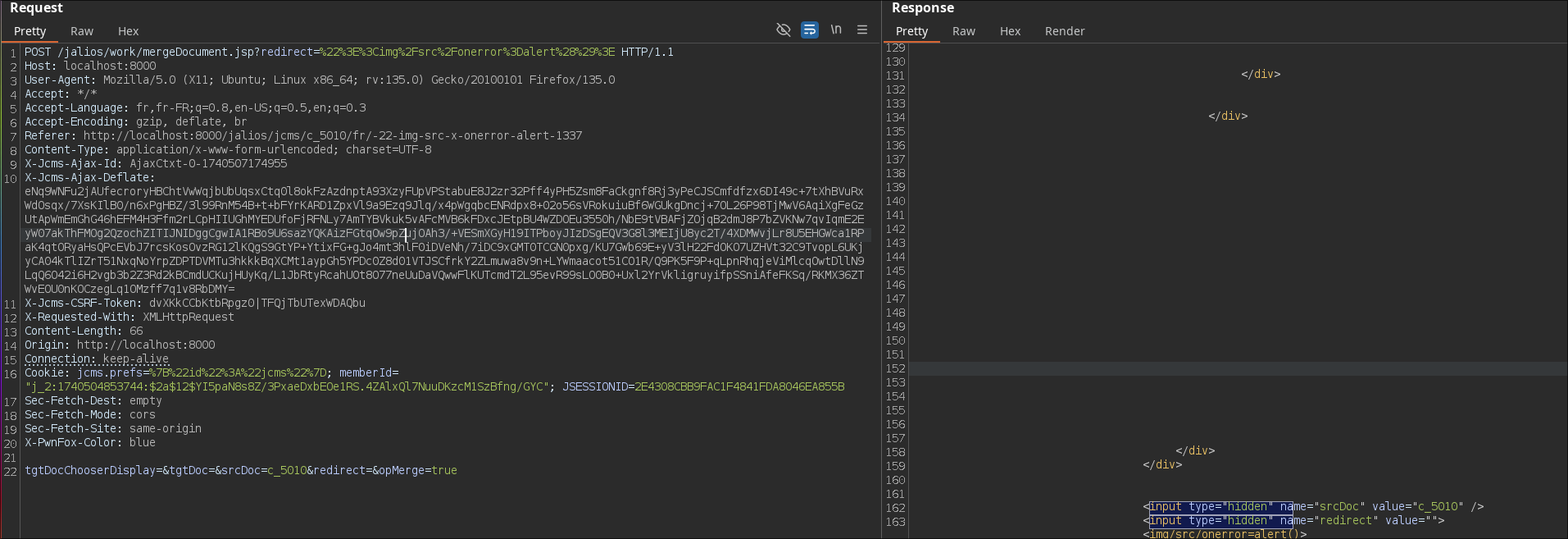Screen dimensions: 1568x539
Task: Switch to the Raw tab in Response panel
Action: coord(964,31)
